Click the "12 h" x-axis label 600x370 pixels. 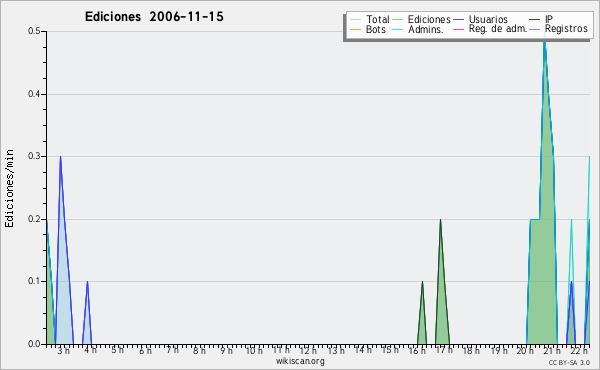tap(308, 351)
